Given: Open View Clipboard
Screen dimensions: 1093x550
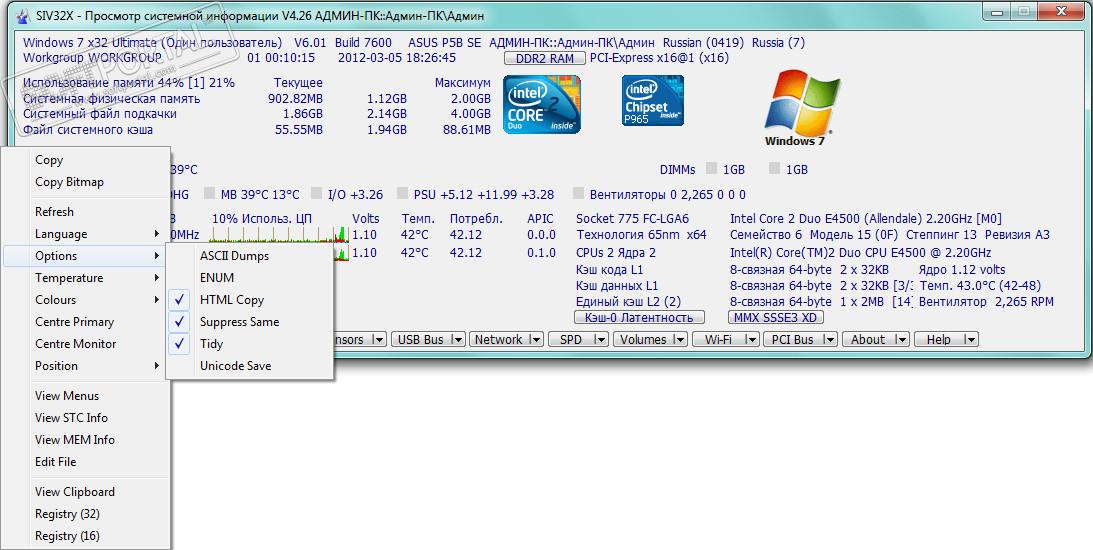Looking at the screenshot, I should [86, 492].
